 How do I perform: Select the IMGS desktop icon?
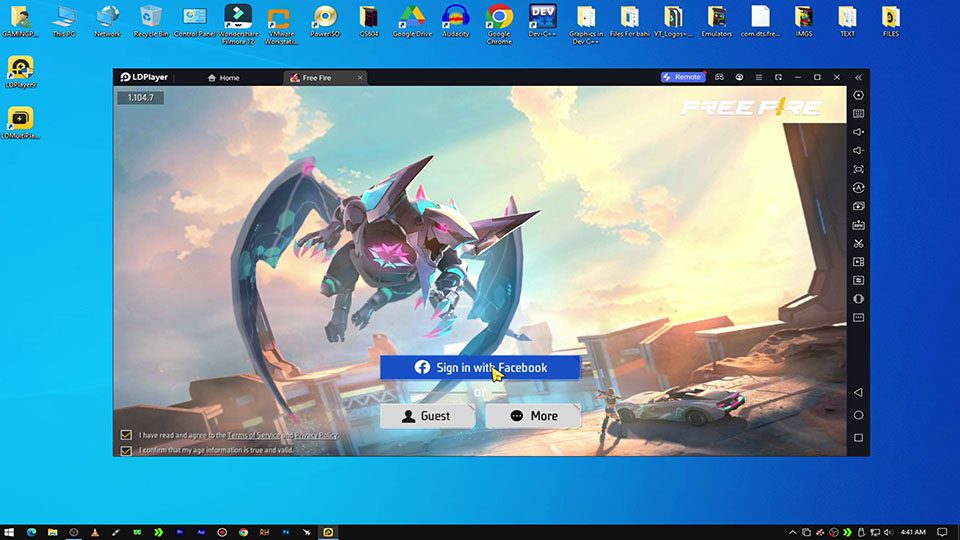pos(804,21)
